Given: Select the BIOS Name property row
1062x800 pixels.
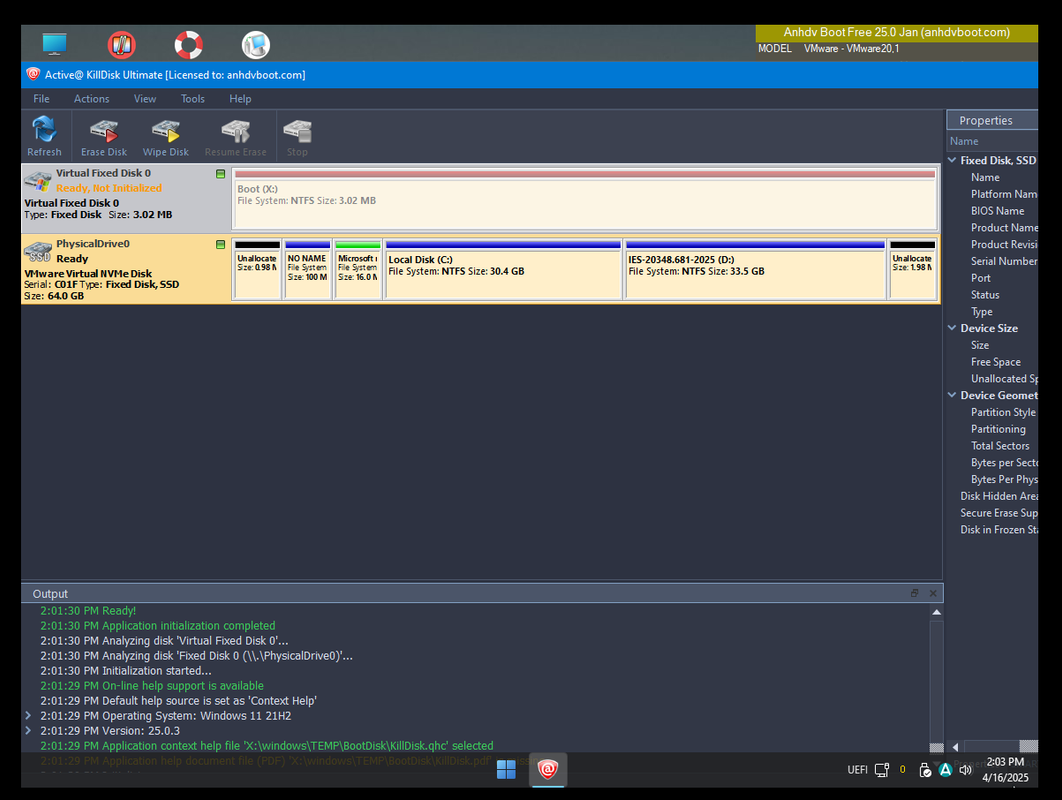Looking at the screenshot, I should point(992,211).
